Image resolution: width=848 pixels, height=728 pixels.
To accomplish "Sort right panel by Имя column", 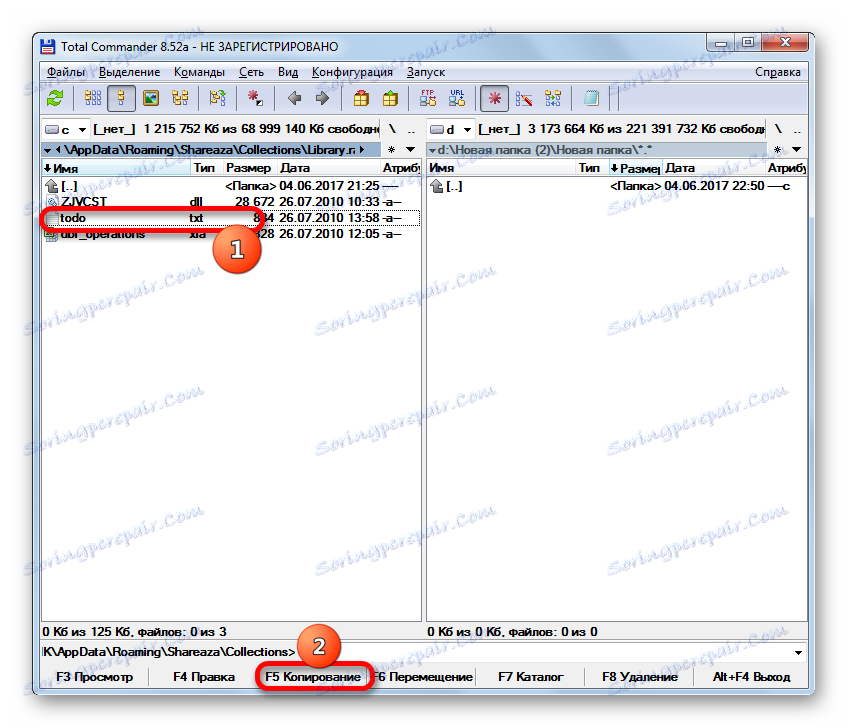I will tap(501, 168).
